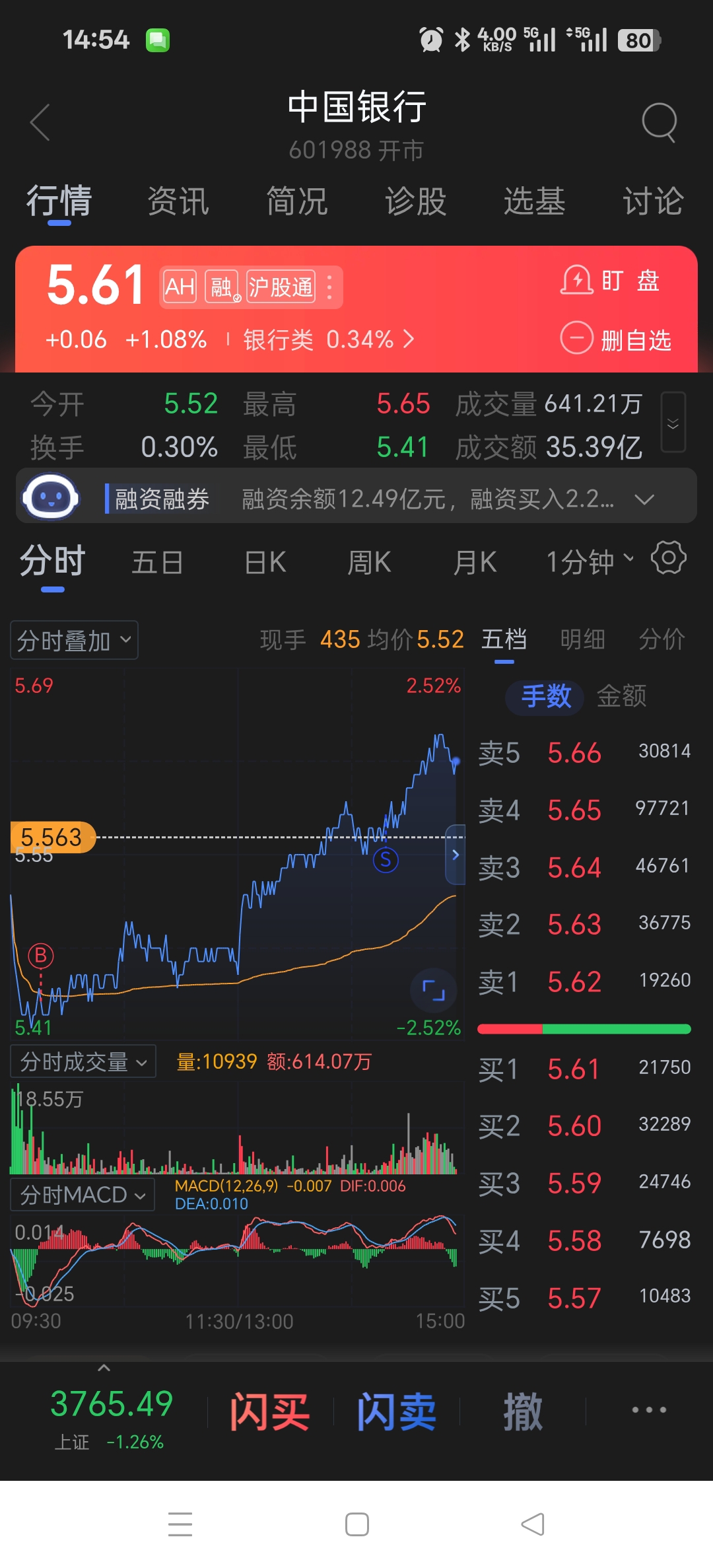Expand the 融资融券 info banner chevron
This screenshot has width=713, height=1568.
(x=644, y=499)
